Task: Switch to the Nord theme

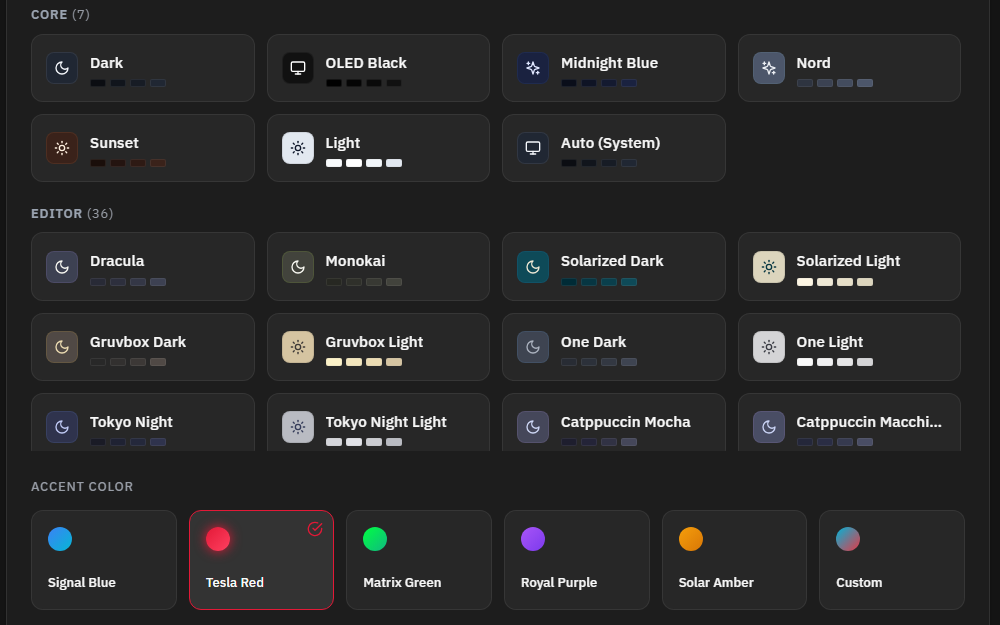Action: (849, 68)
